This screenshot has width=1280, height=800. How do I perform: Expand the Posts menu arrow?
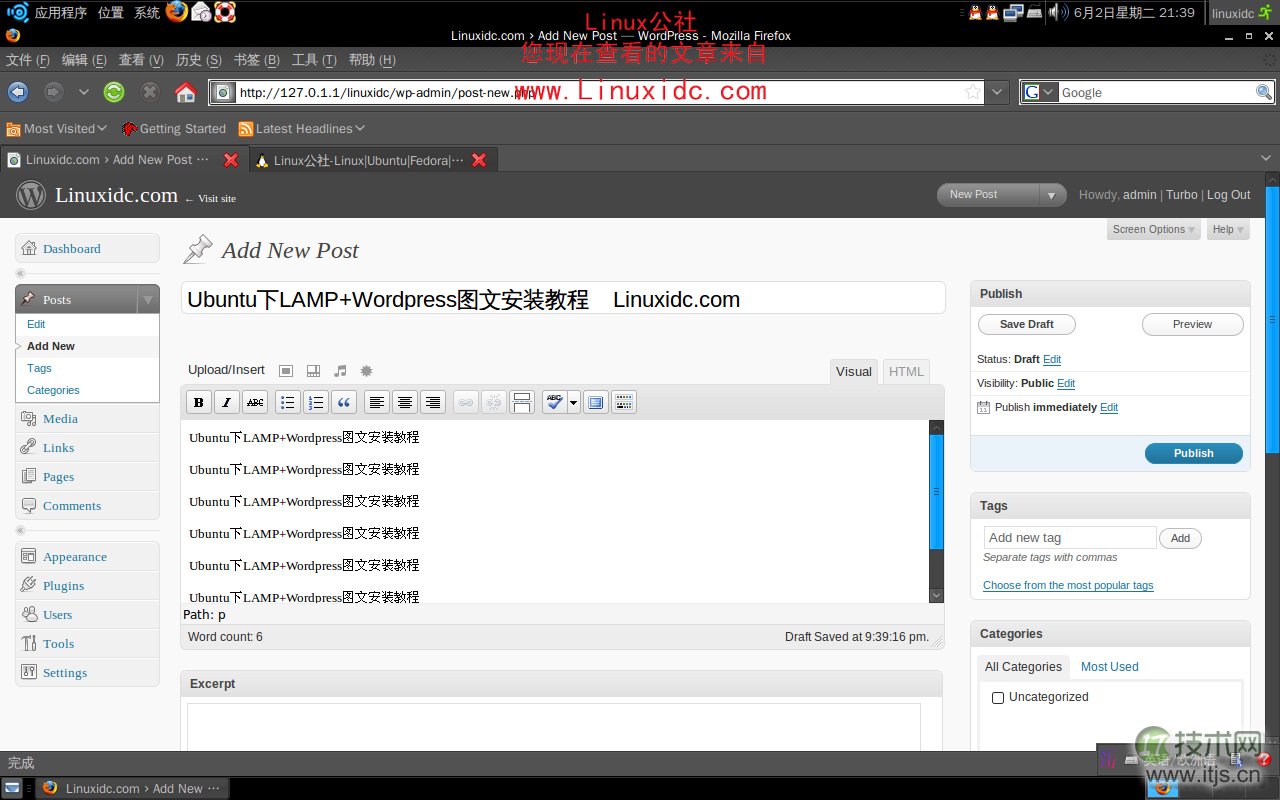[148, 299]
